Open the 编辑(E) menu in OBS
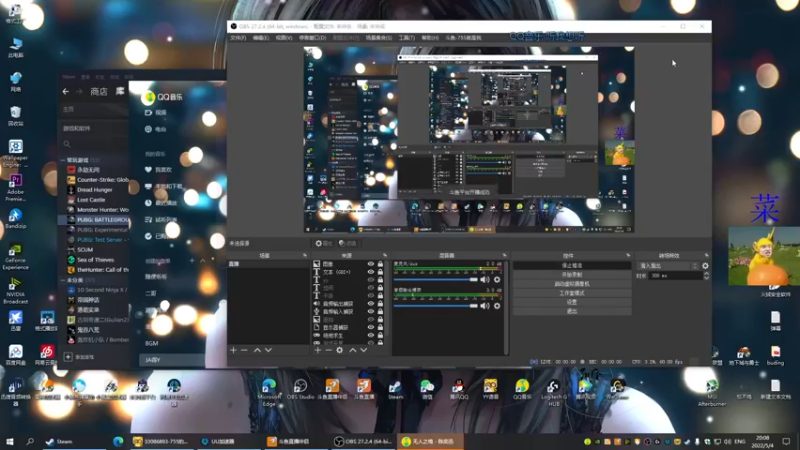This screenshot has height=450, width=800. pyautogui.click(x=261, y=38)
